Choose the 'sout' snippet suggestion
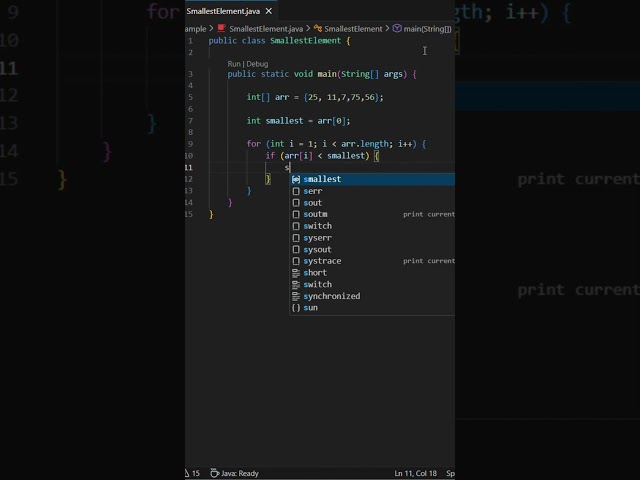The width and height of the screenshot is (640, 480). pos(372,203)
